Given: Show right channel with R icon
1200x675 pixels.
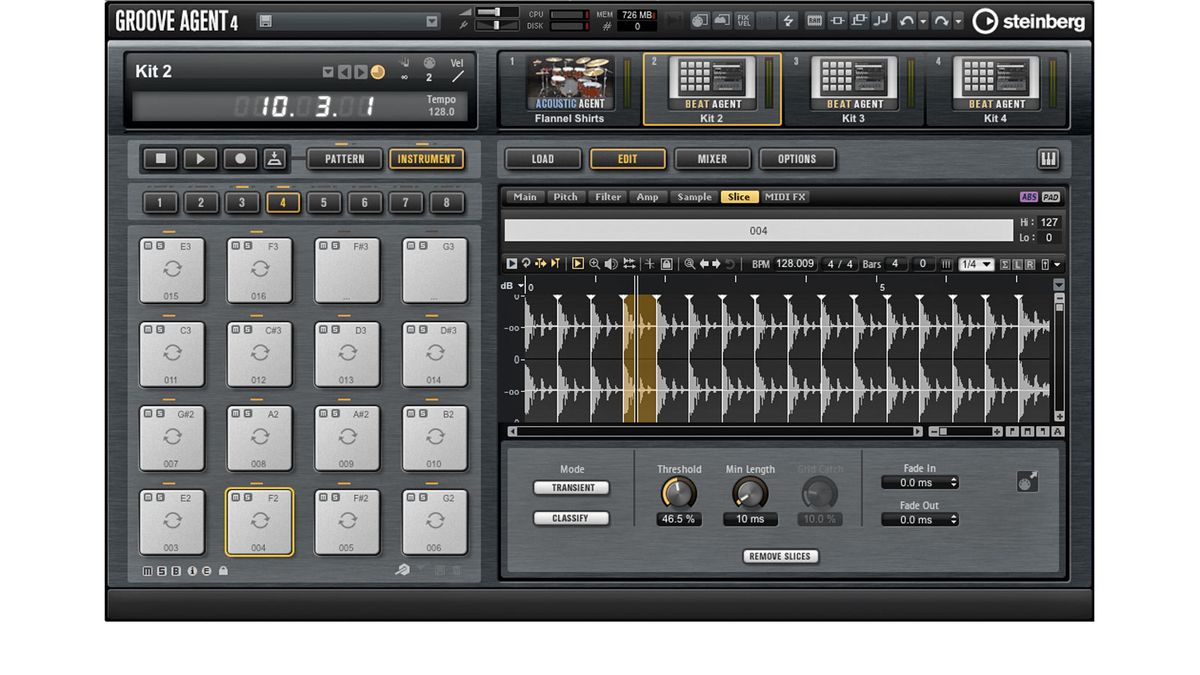Looking at the screenshot, I should [x=1030, y=264].
